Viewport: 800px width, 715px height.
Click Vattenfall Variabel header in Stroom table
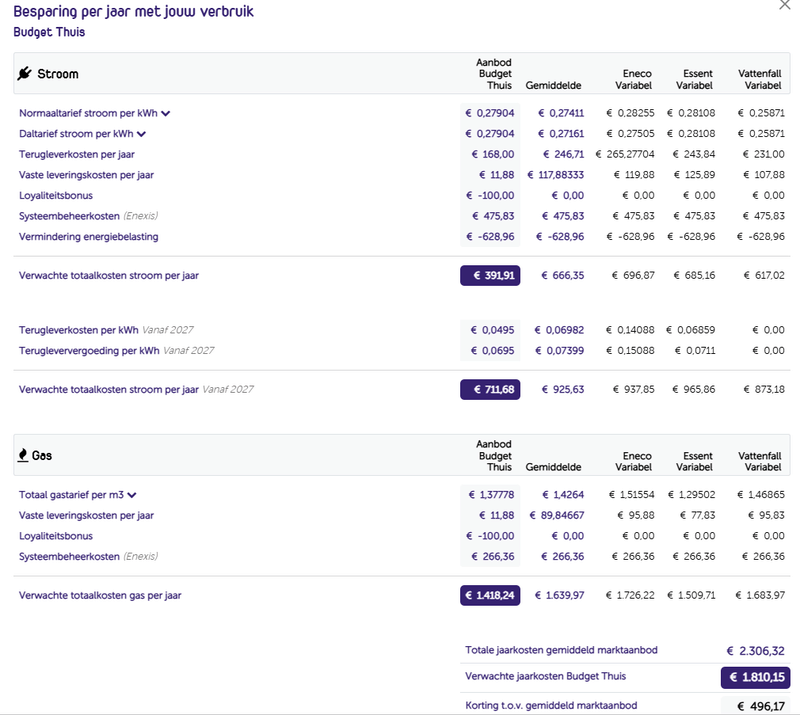760,80
